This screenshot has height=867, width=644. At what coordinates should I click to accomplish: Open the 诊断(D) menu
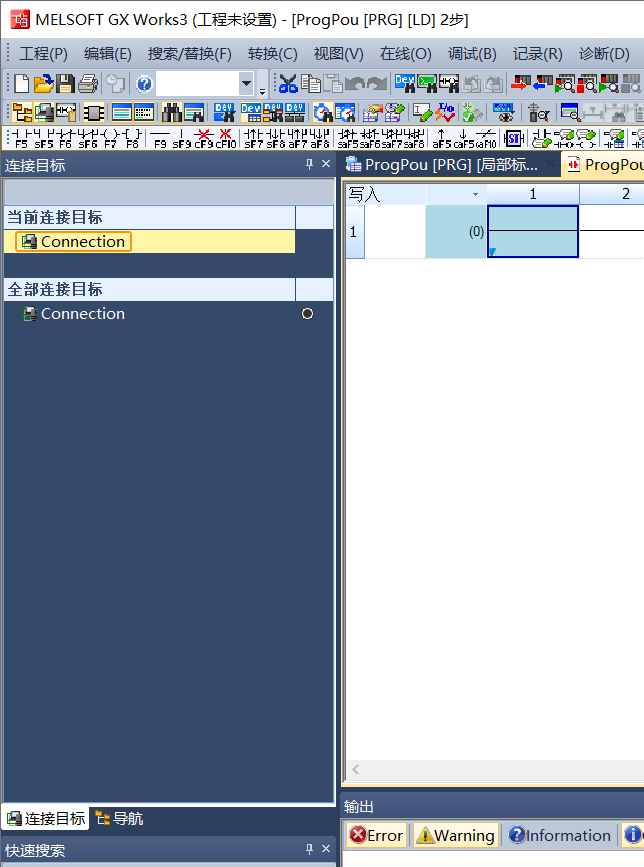604,54
